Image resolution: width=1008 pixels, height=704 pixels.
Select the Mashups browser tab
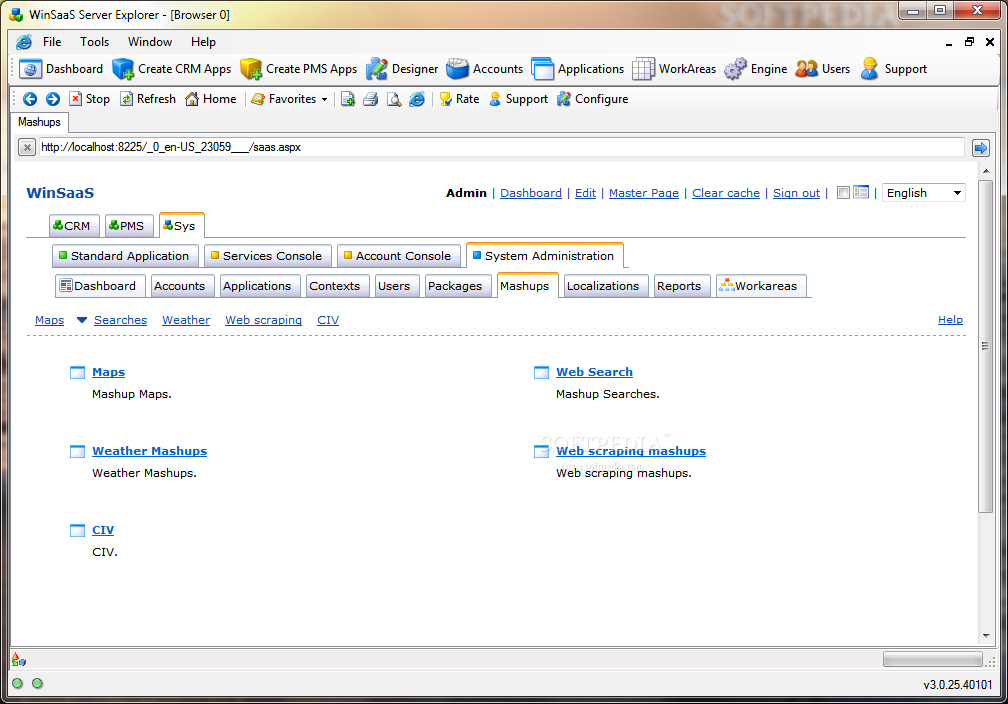click(x=39, y=122)
